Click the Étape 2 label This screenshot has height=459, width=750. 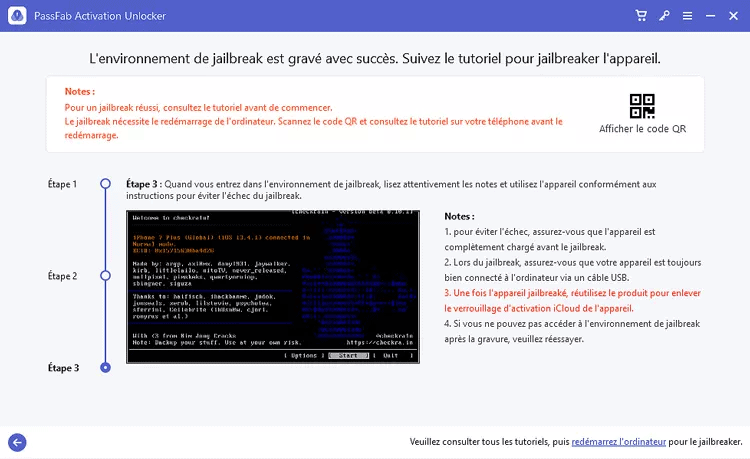coord(62,276)
